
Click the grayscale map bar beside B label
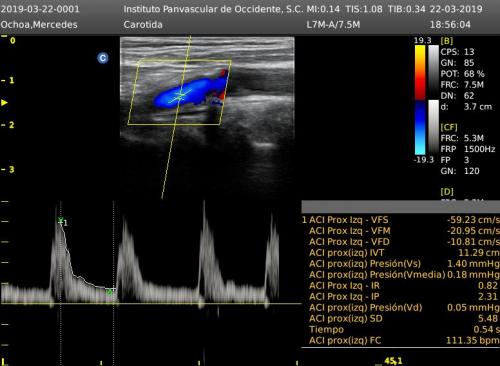433,72
